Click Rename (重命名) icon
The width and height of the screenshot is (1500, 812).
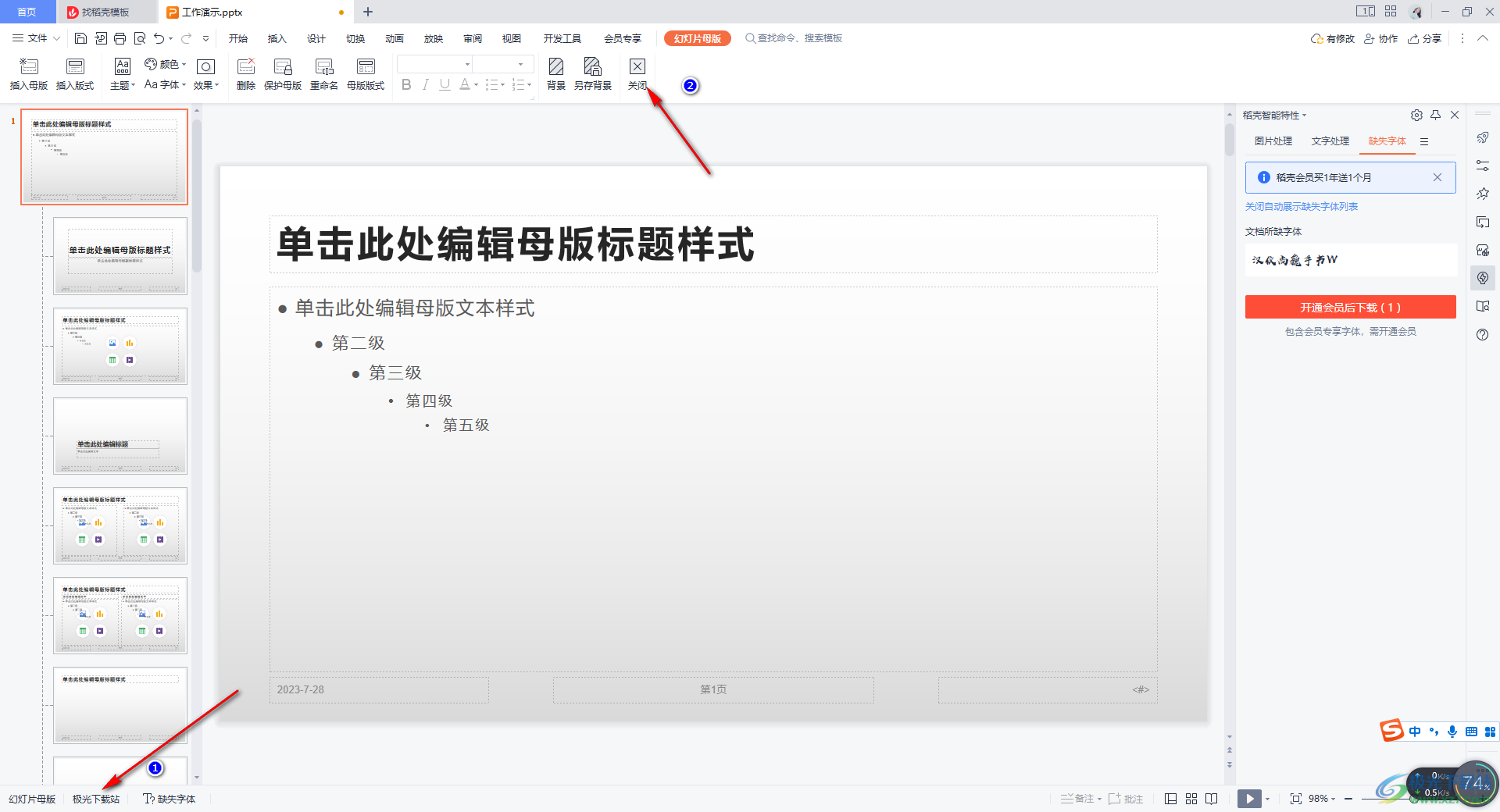tap(324, 74)
